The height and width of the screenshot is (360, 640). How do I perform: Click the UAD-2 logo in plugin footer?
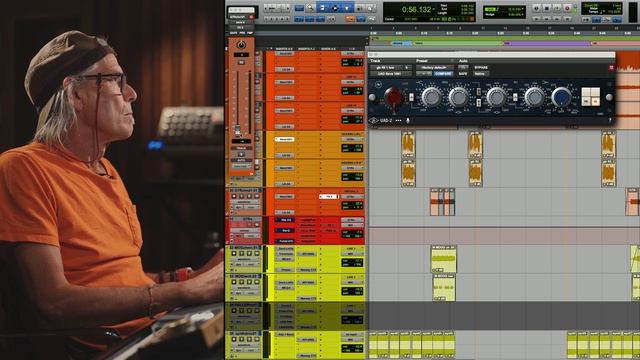381,120
